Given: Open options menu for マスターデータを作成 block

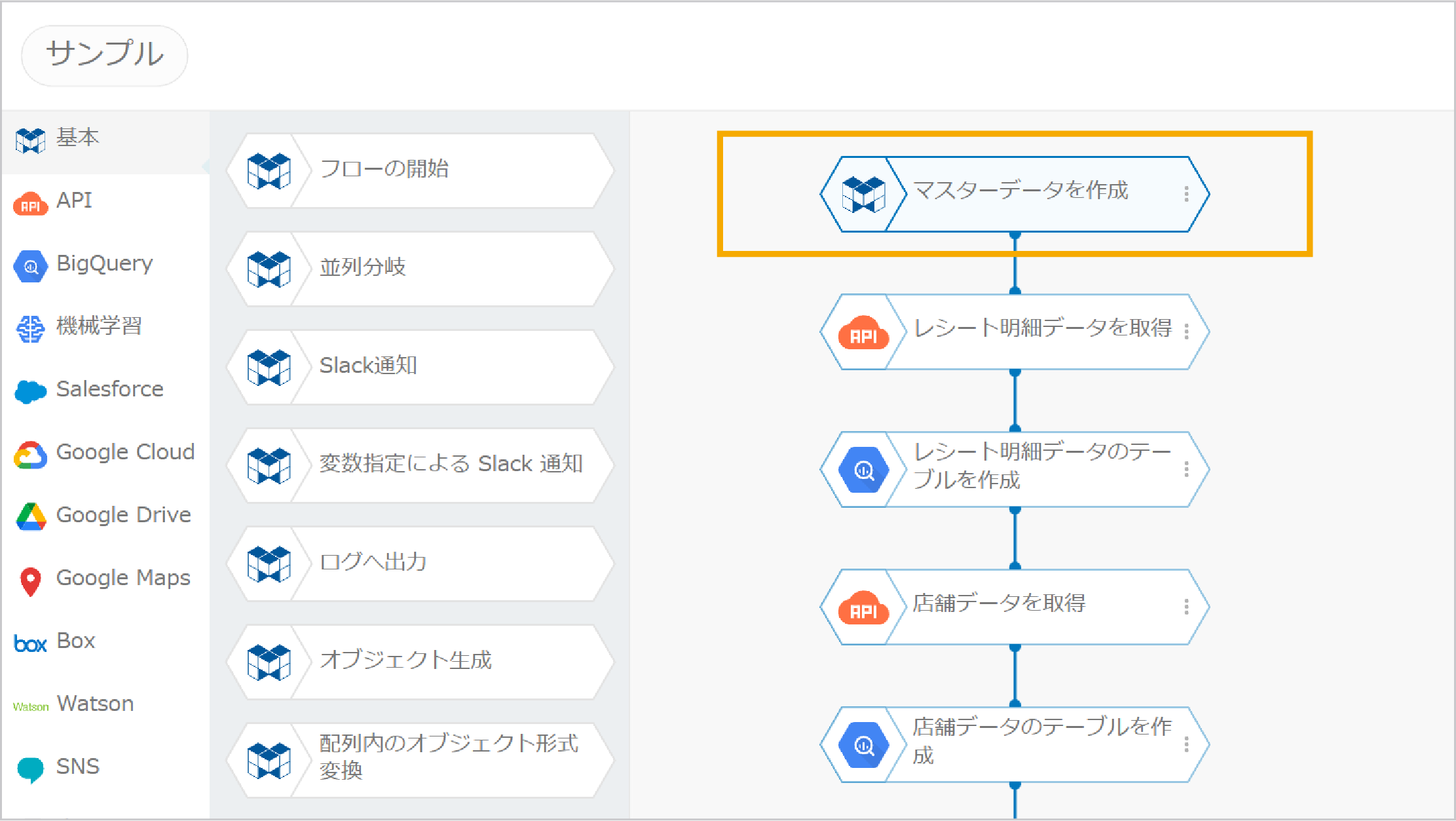Looking at the screenshot, I should pos(1186,194).
